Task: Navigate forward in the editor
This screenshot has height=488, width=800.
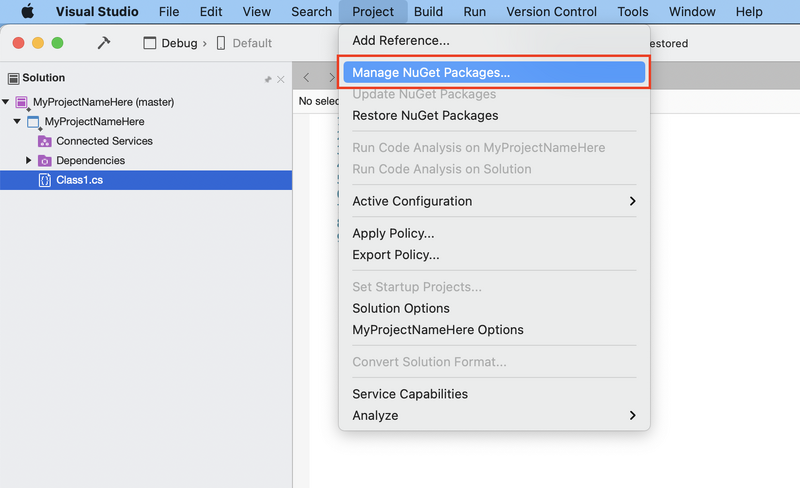Action: [332, 77]
